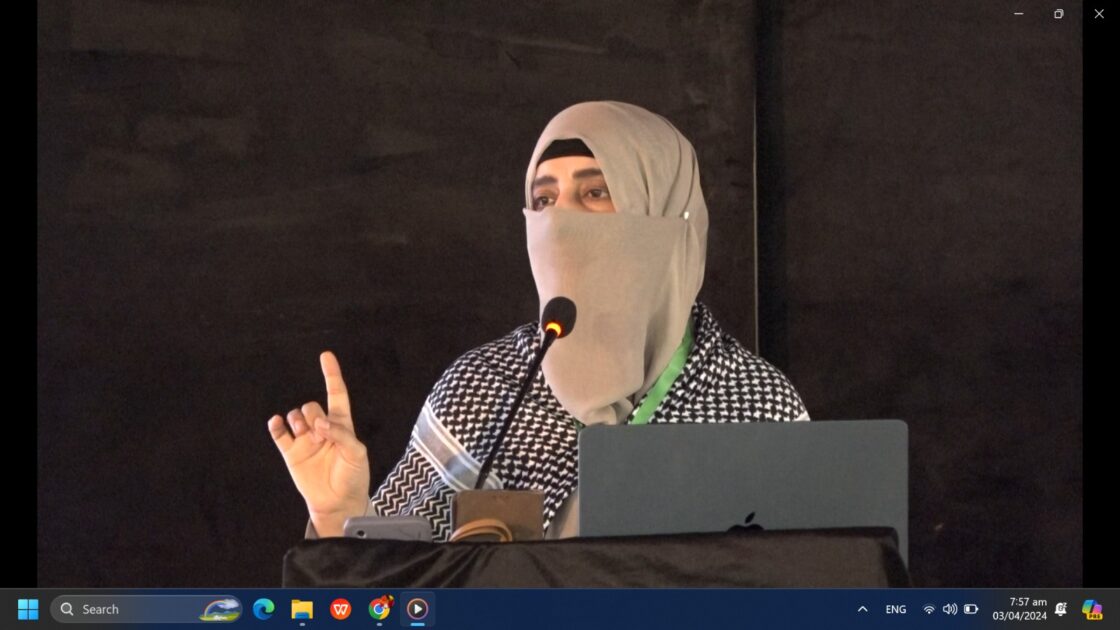The width and height of the screenshot is (1120, 630).
Task: Open the Windows Start menu
Action: click(28, 609)
